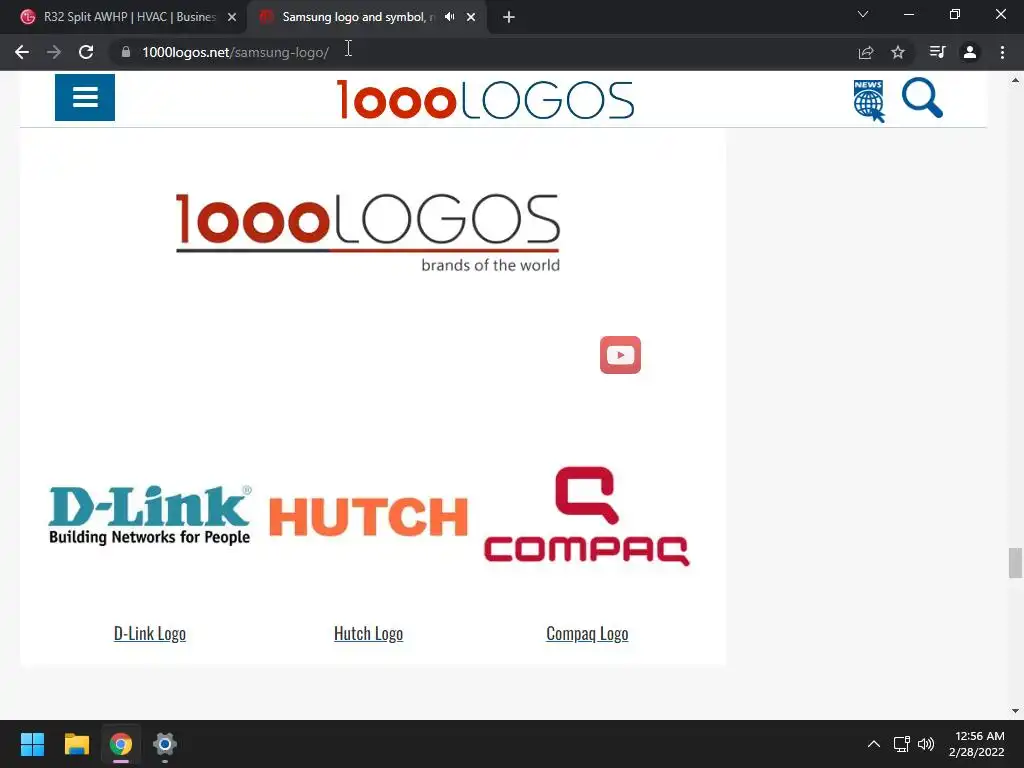Viewport: 1024px width, 768px height.
Task: Open File Explorer from taskbar
Action: (x=76, y=744)
